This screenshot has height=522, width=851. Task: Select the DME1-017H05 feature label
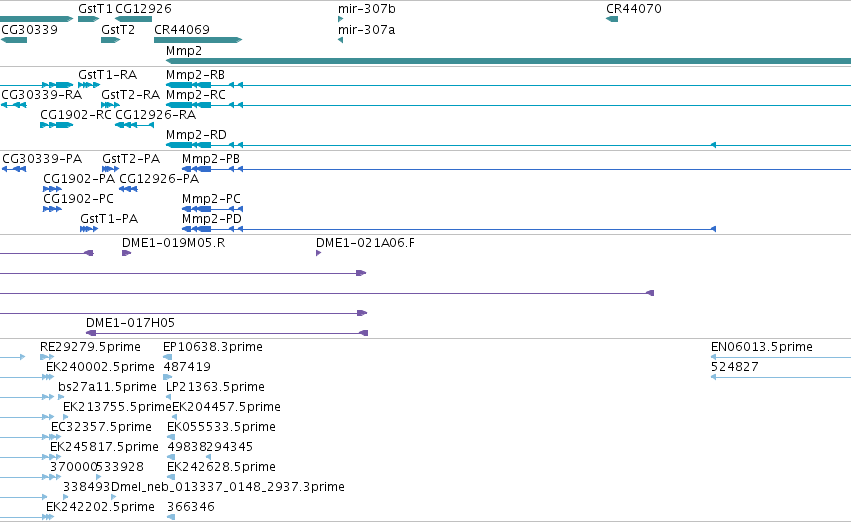tap(130, 323)
